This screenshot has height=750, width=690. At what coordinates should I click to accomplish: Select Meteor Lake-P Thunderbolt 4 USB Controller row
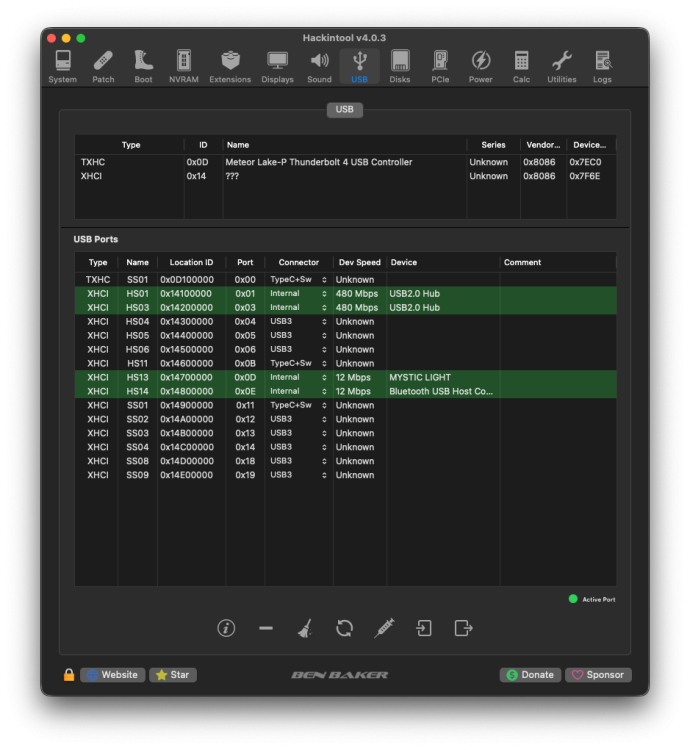[x=345, y=162]
